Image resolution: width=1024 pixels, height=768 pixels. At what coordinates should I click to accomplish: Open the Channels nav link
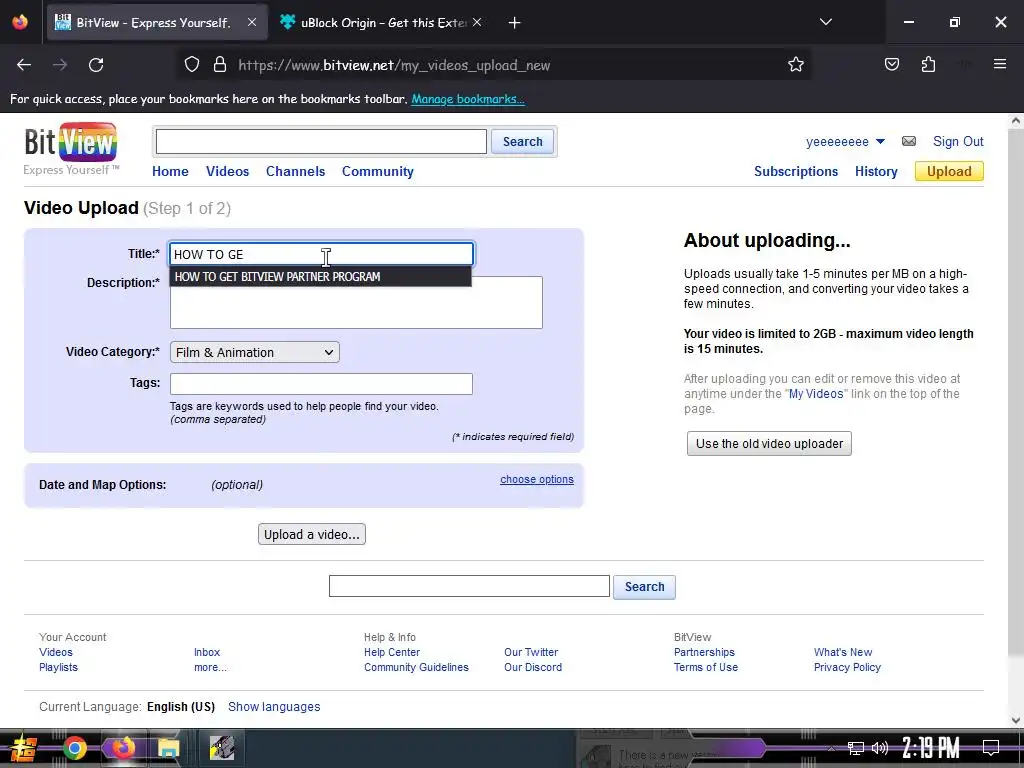[295, 171]
